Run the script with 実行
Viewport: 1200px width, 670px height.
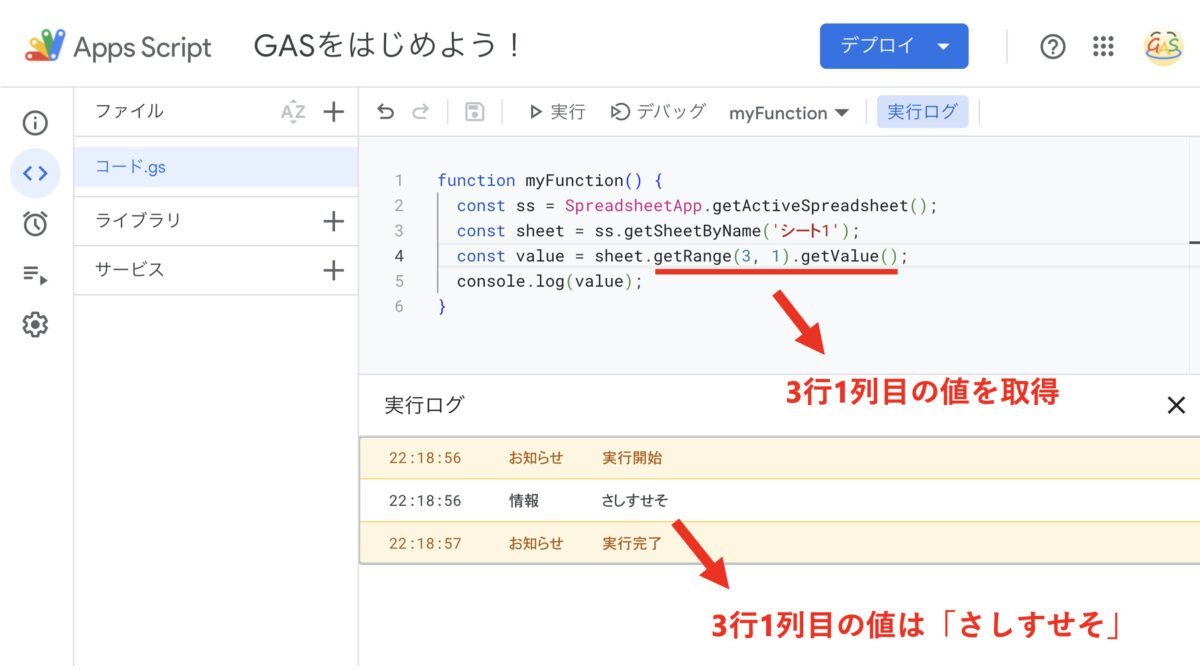point(556,111)
